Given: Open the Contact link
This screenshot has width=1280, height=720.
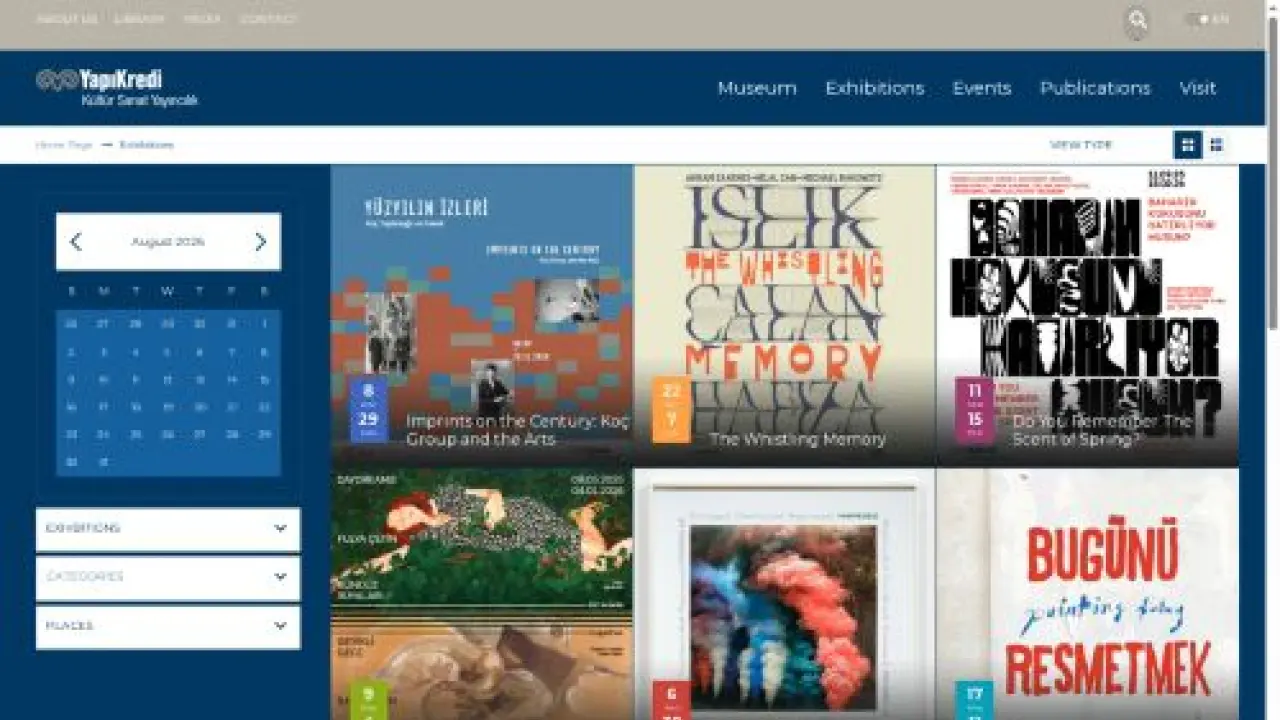Looking at the screenshot, I should coord(268,19).
